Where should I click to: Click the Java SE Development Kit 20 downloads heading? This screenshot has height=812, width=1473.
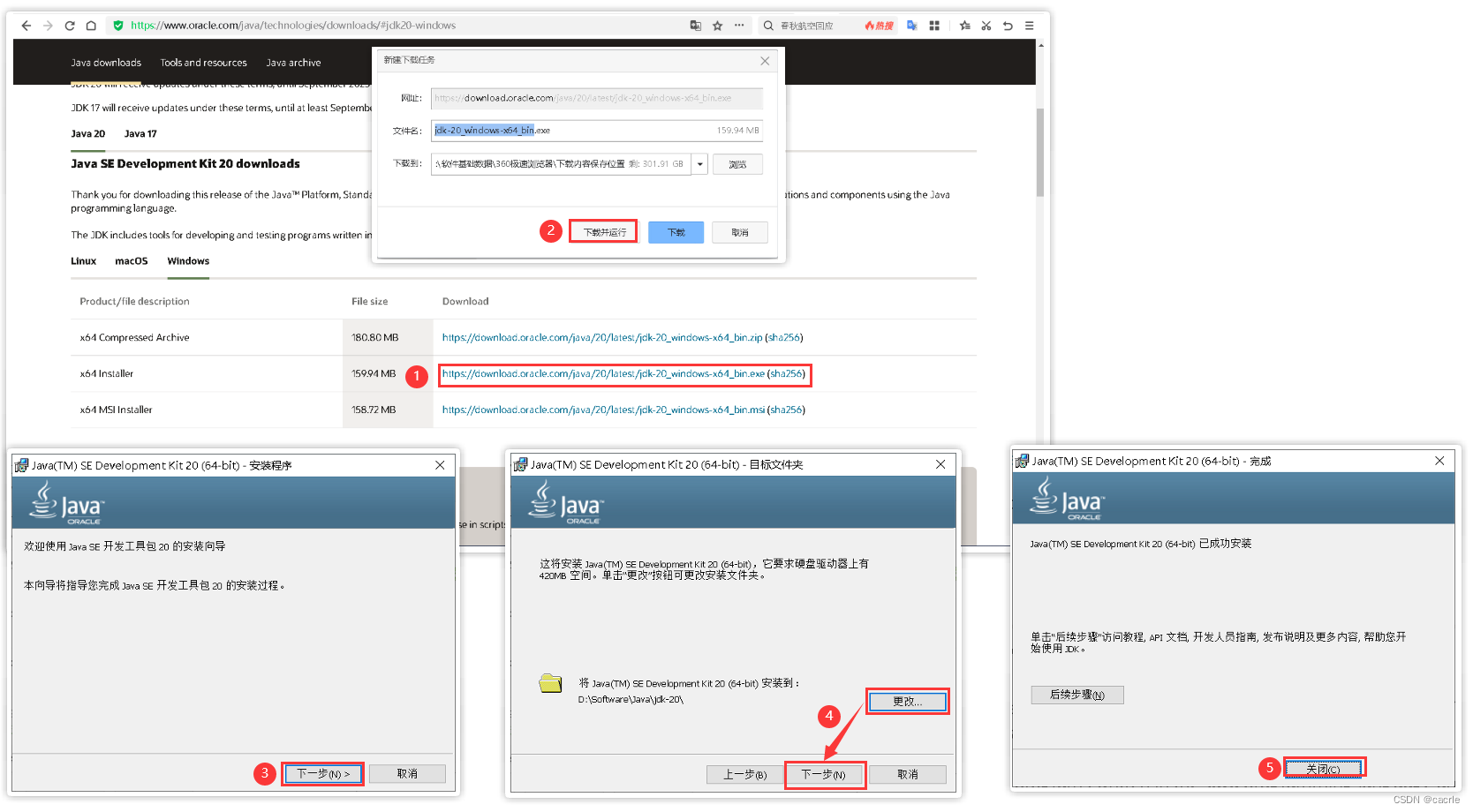185,164
